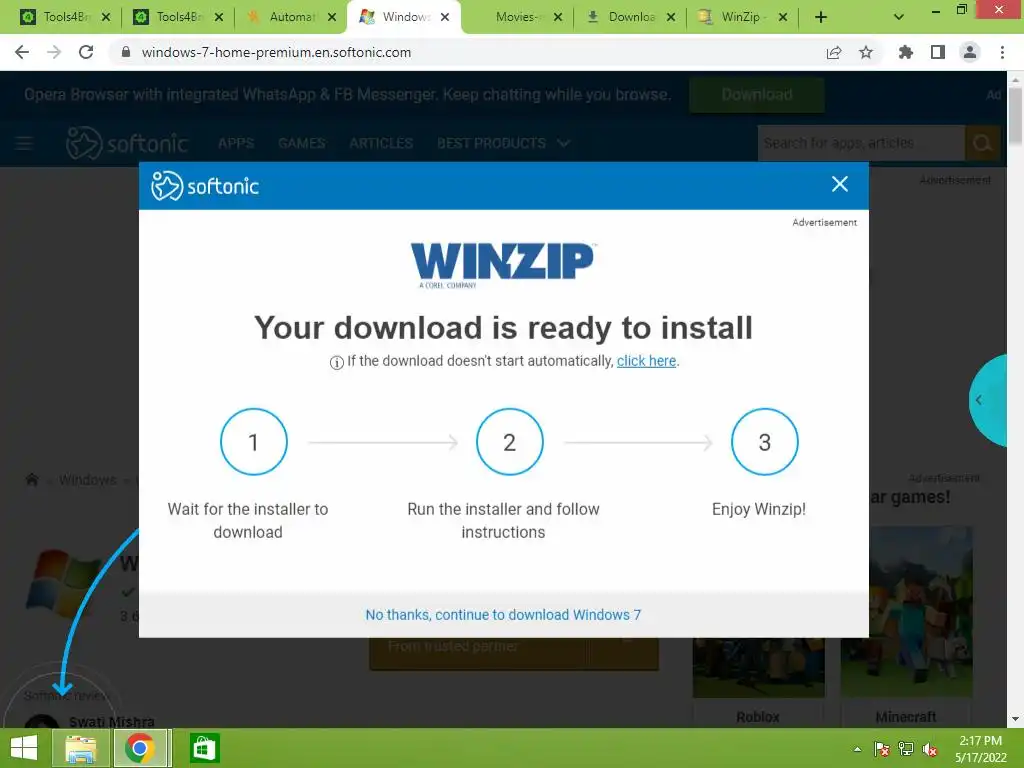View site security lock info
The image size is (1024, 768).
coord(126,52)
